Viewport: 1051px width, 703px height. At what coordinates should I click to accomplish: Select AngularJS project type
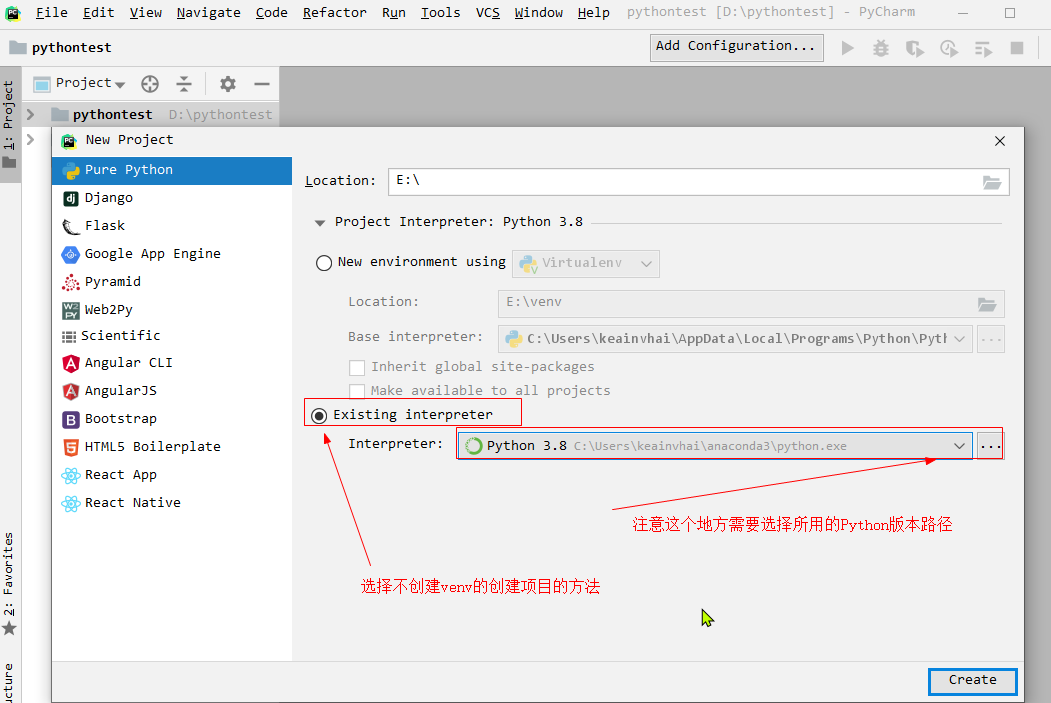pyautogui.click(x=172, y=391)
